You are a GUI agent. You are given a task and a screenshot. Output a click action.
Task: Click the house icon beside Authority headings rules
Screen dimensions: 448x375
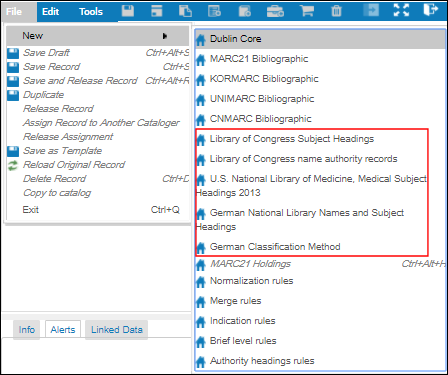coord(201,362)
